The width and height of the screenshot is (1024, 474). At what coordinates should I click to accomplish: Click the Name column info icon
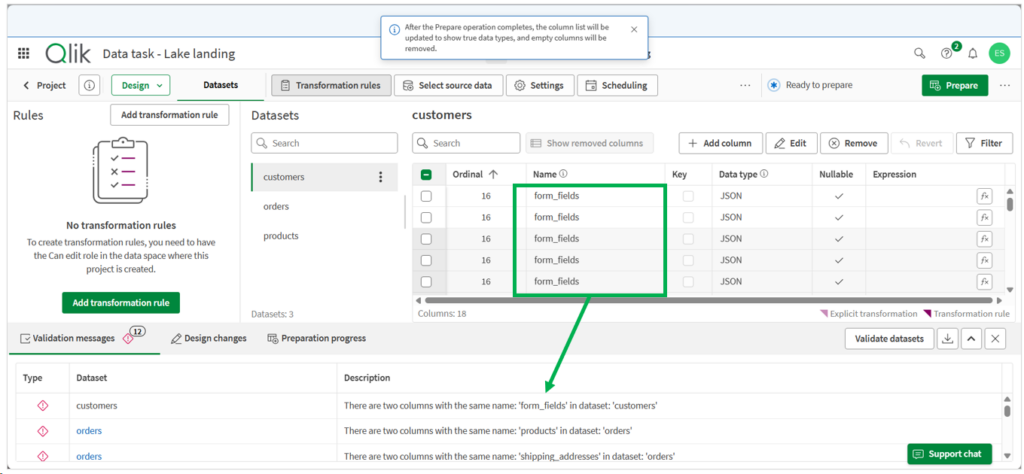click(563, 174)
